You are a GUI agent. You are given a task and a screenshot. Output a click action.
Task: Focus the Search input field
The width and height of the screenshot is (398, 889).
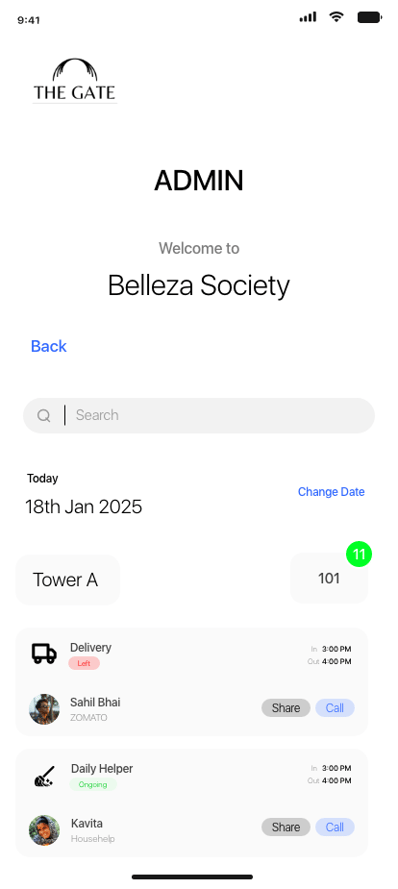click(x=199, y=416)
